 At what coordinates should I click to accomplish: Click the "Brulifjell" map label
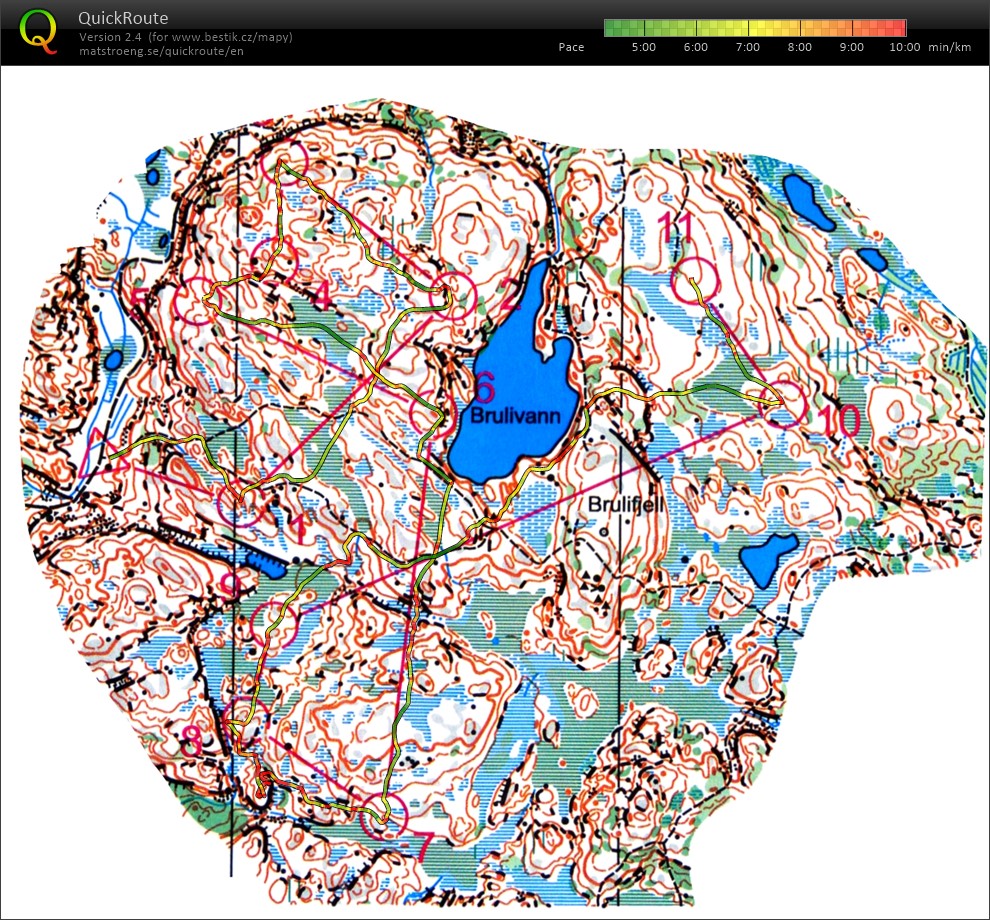tap(626, 505)
